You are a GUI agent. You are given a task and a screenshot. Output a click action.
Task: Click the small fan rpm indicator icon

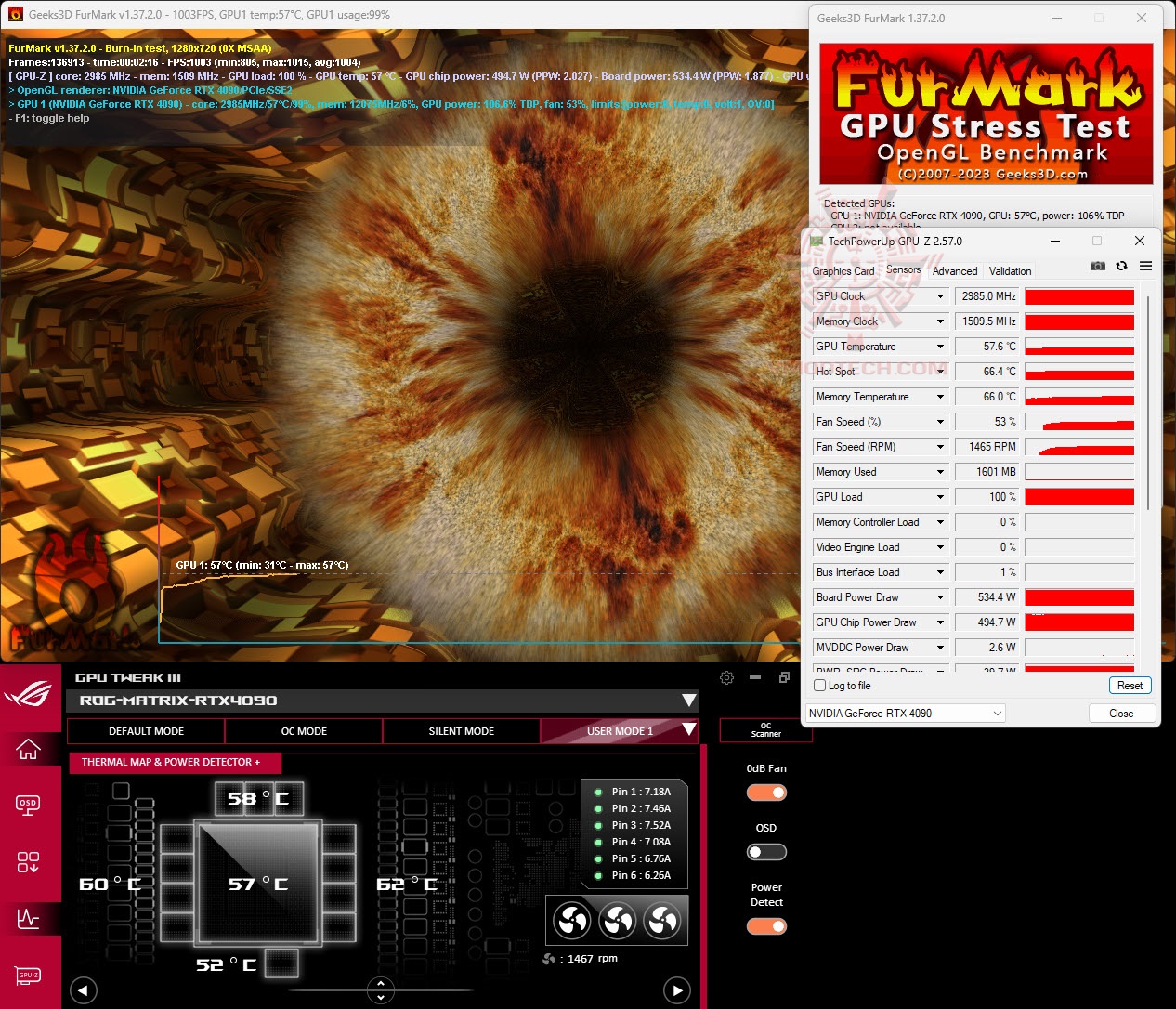549,959
